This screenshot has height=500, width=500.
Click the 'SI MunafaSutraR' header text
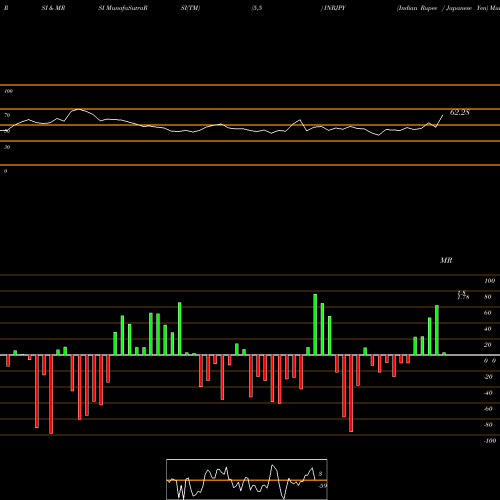[x=123, y=8]
